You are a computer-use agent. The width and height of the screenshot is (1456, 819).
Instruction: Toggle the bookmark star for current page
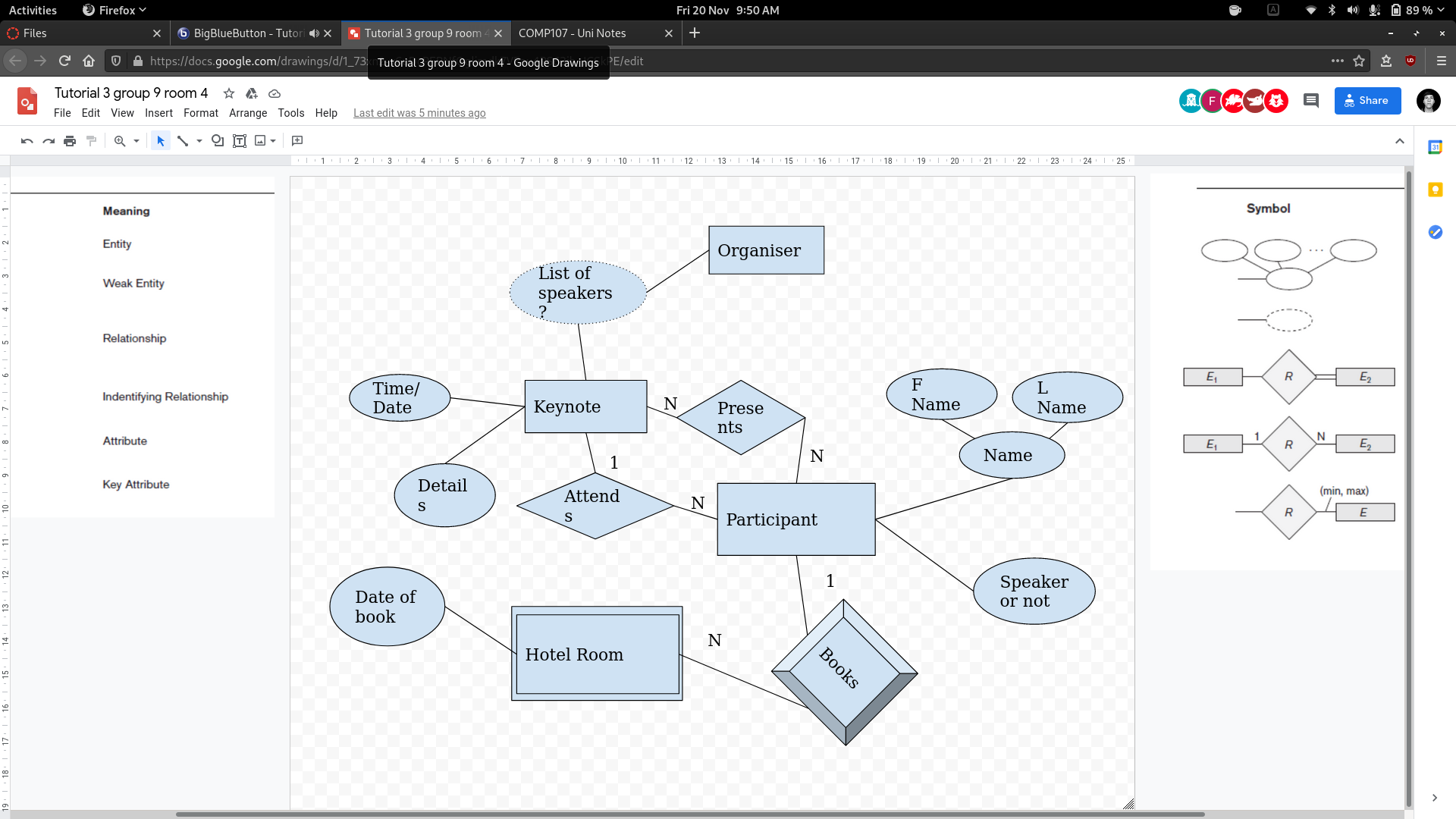[1360, 61]
